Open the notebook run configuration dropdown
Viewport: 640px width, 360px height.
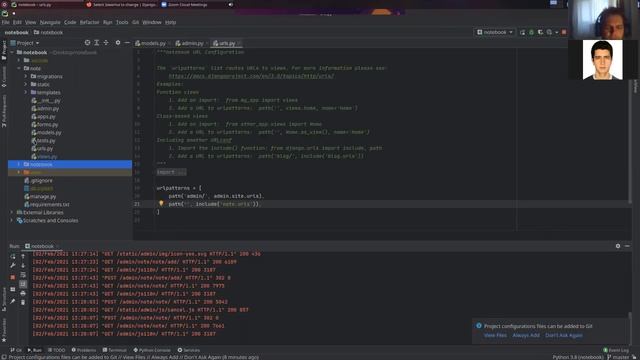click(x=495, y=32)
